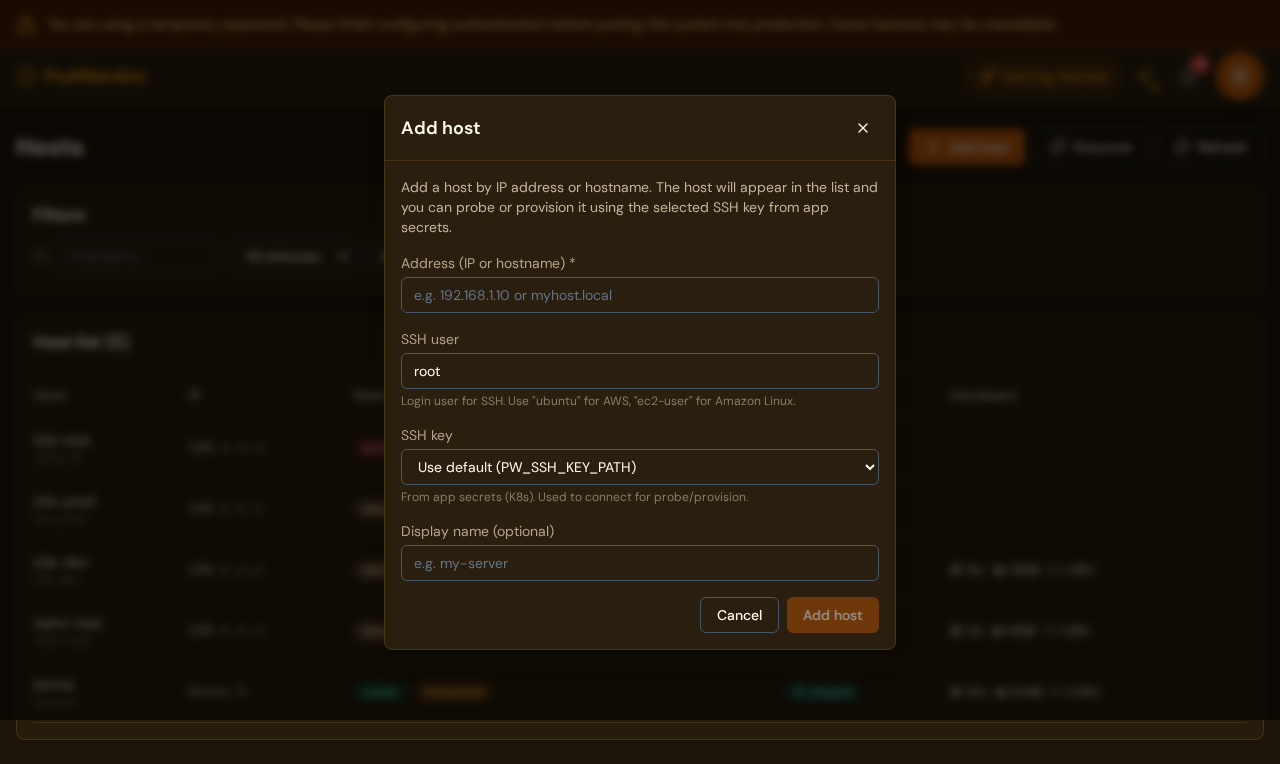The width and height of the screenshot is (1280, 764).
Task: Focus the Address IP or hostname field
Action: pos(640,295)
